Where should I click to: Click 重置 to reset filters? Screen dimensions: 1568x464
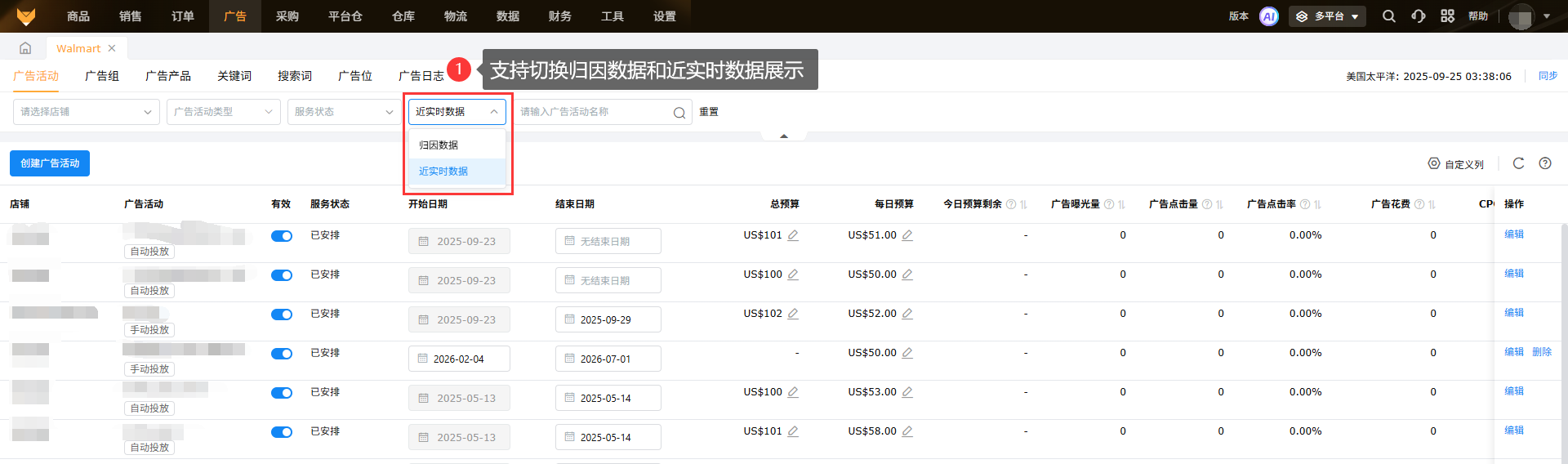click(x=709, y=112)
